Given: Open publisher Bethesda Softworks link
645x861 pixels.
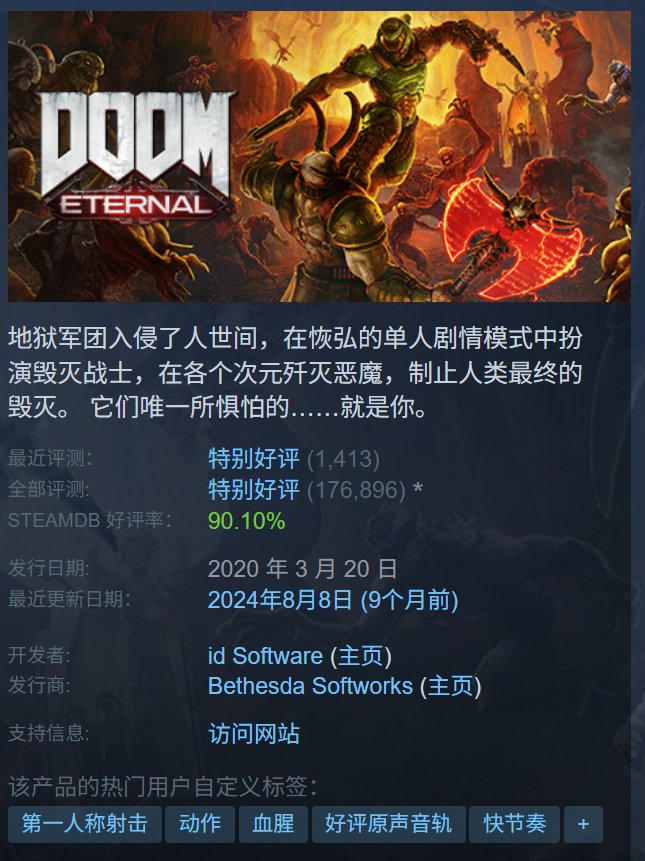Looking at the screenshot, I should coord(310,686).
